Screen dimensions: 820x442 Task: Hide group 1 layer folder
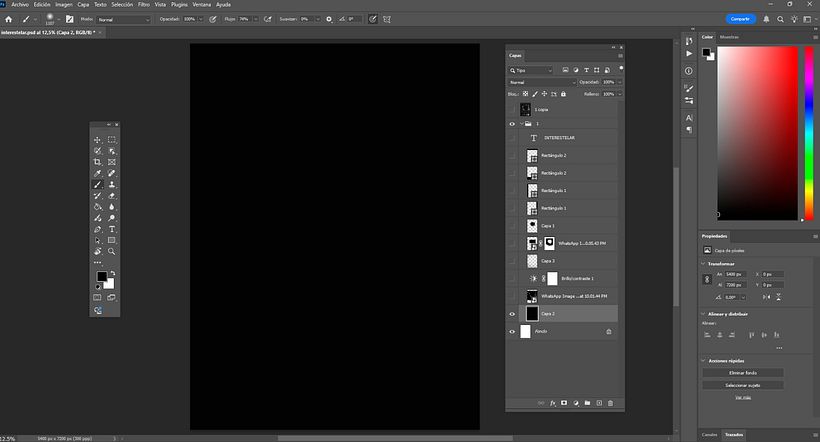coord(512,124)
